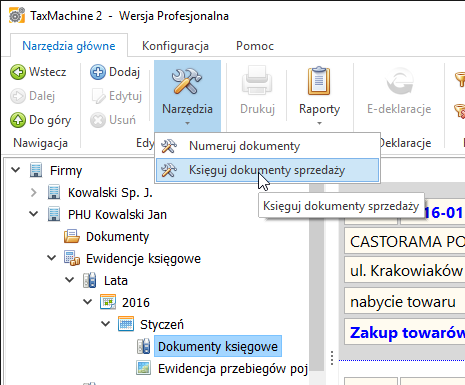465x385 pixels.
Task: Click the remove filter funnel icon
Action: [x=460, y=111]
